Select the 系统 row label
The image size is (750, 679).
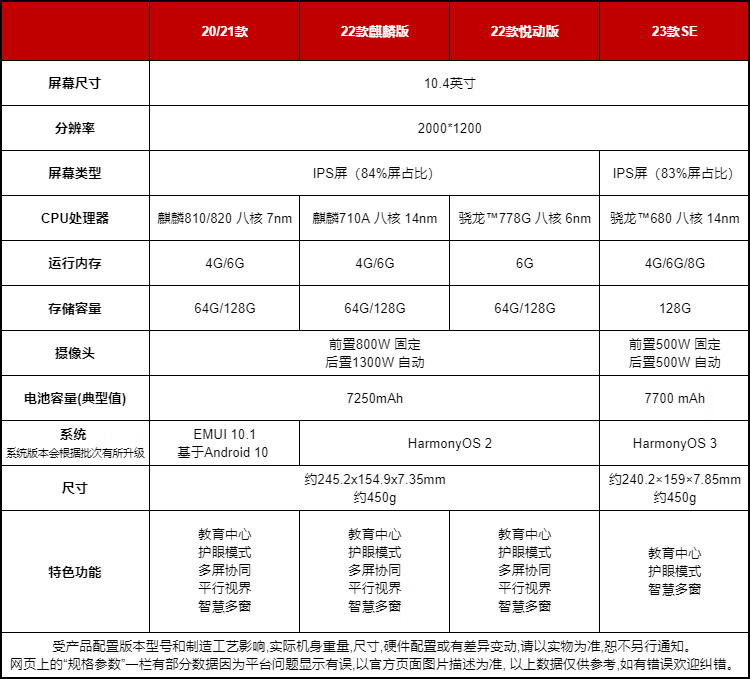75,443
